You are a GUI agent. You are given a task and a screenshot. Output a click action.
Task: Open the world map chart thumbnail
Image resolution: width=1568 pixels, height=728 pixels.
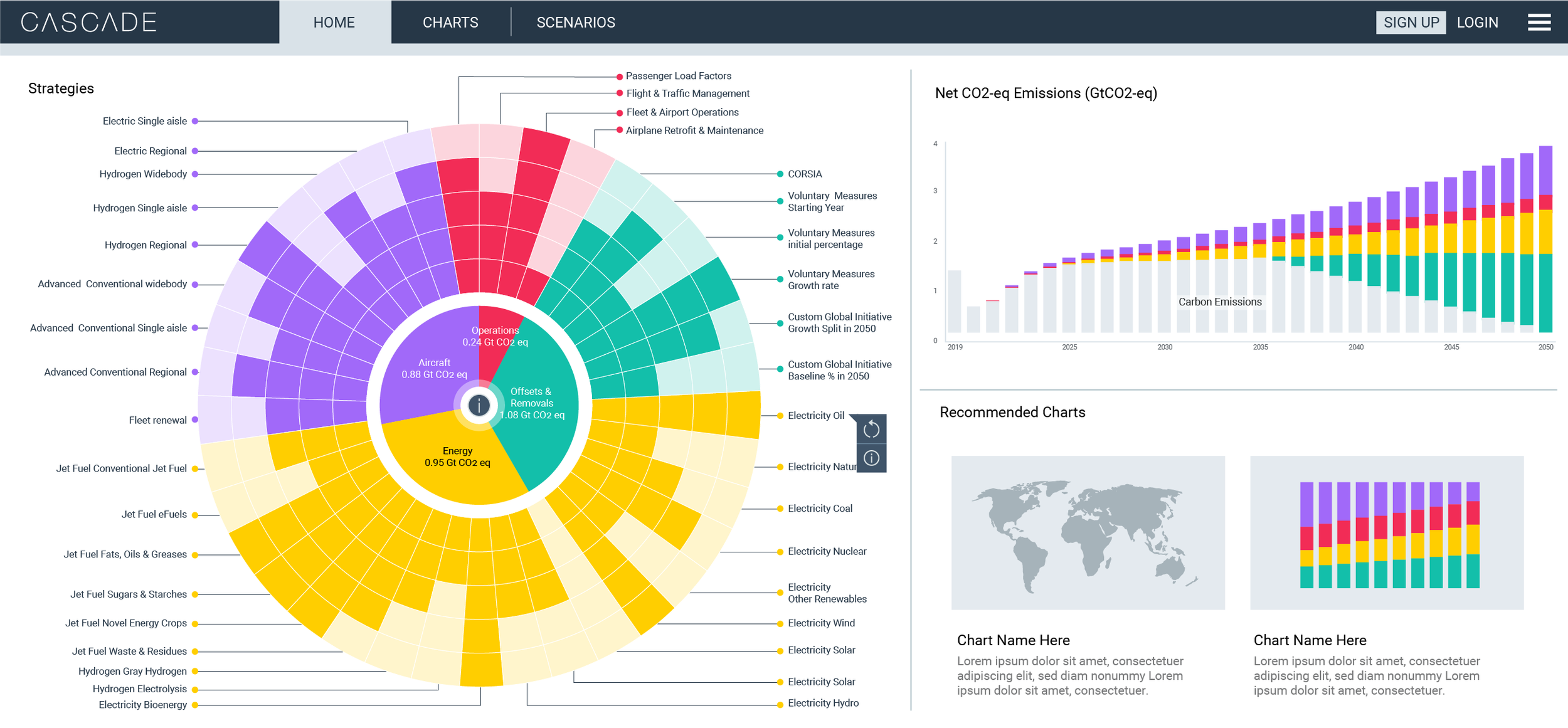point(1088,533)
